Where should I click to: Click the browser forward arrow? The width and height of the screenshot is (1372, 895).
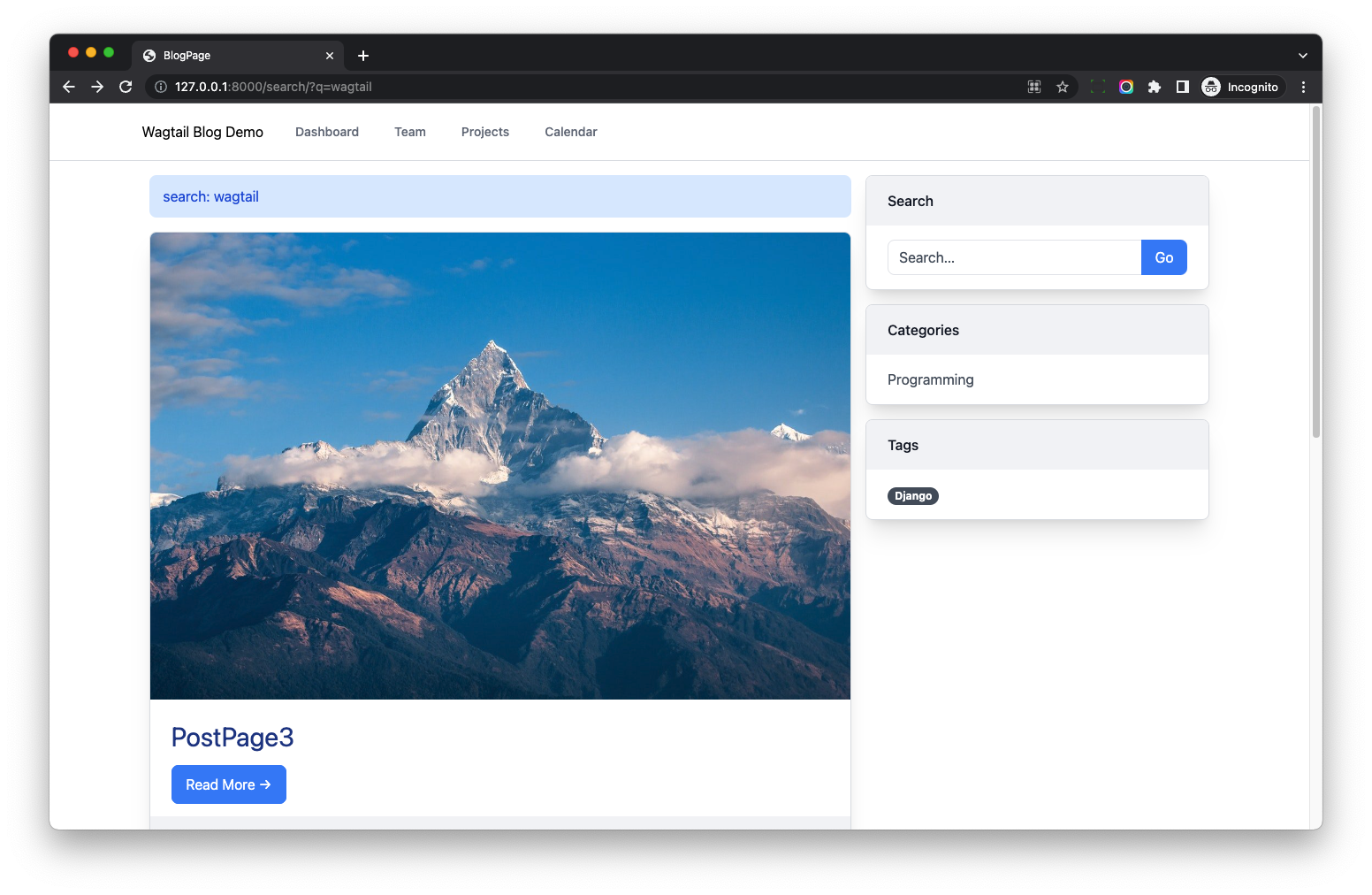coord(97,87)
